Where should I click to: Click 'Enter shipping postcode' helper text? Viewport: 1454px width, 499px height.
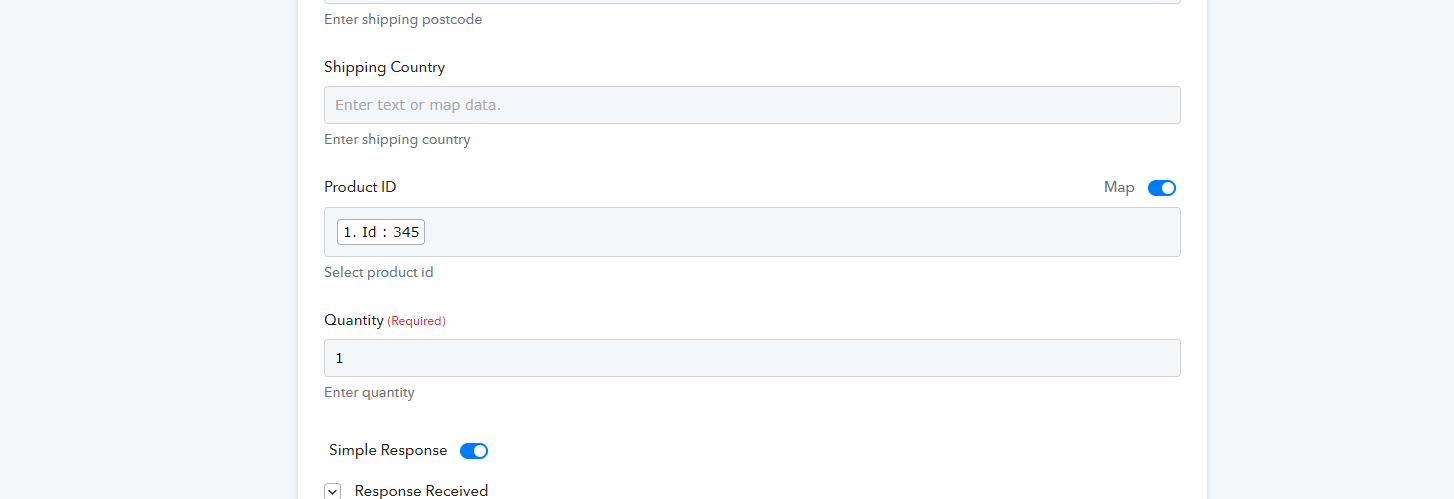(403, 19)
